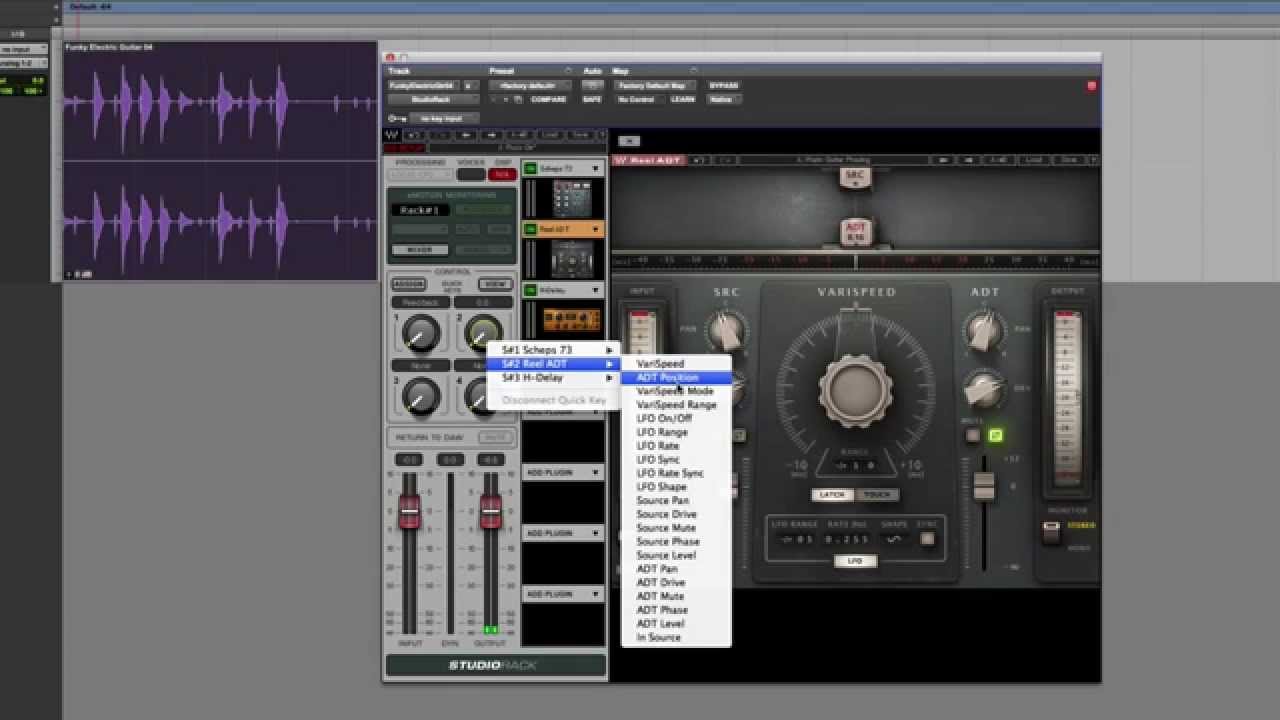Click the MIXER button in eMotion Monitoring
The width and height of the screenshot is (1280, 720).
(x=420, y=250)
